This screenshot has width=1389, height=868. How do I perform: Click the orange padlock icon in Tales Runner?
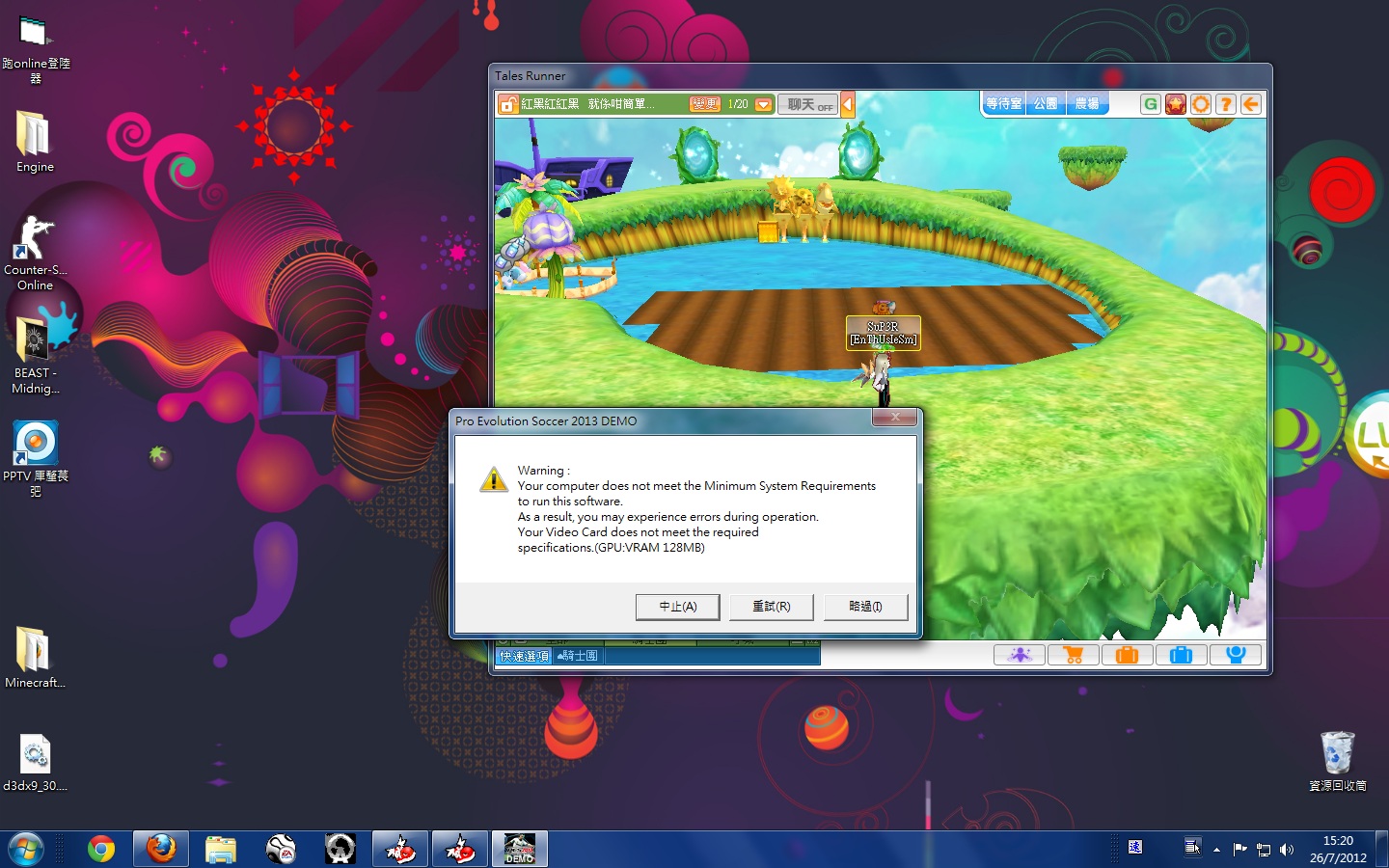pyautogui.click(x=508, y=104)
